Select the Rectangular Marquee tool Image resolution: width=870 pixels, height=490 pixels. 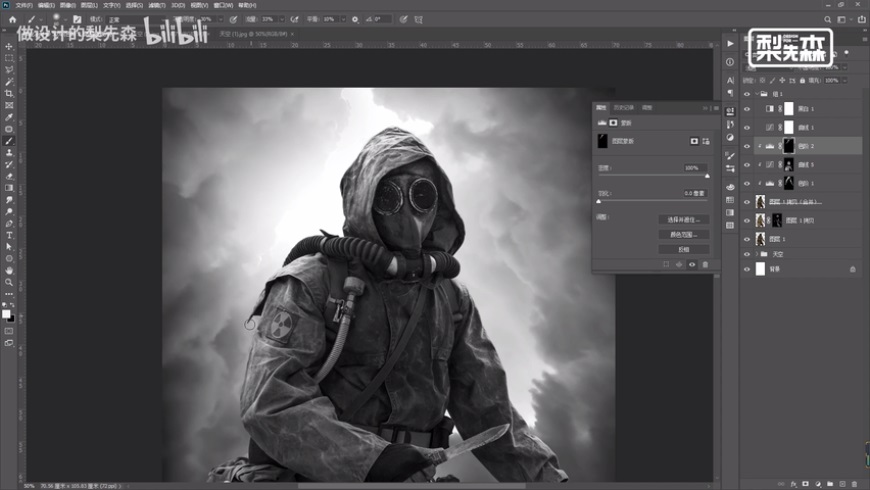(x=9, y=58)
